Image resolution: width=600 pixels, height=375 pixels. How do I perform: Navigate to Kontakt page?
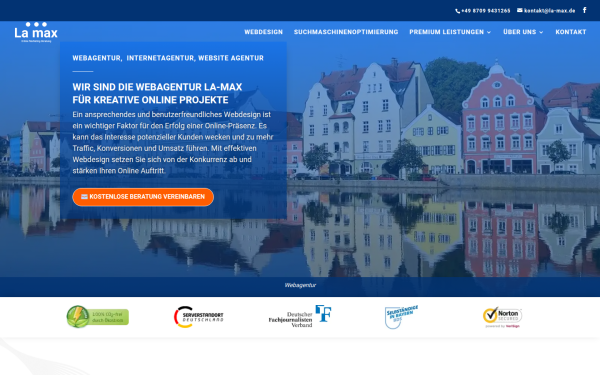[571, 32]
